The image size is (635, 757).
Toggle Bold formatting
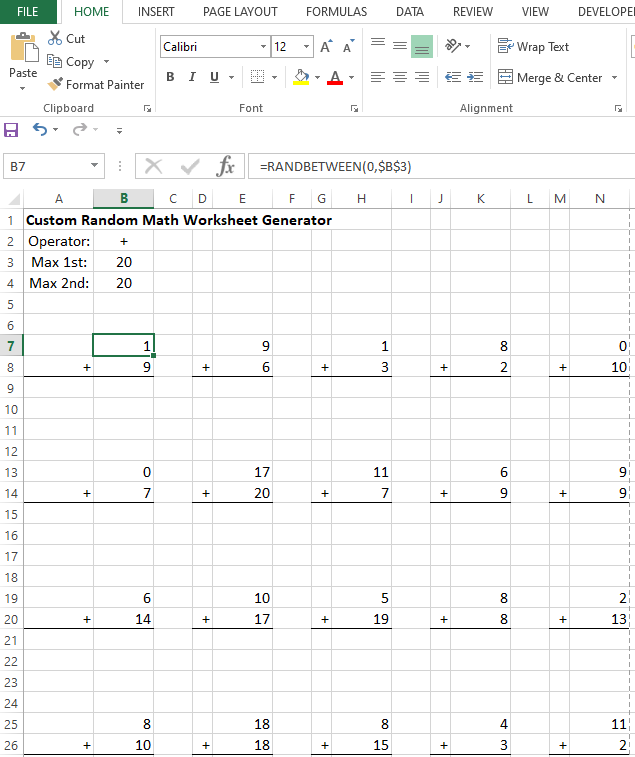tap(170, 77)
